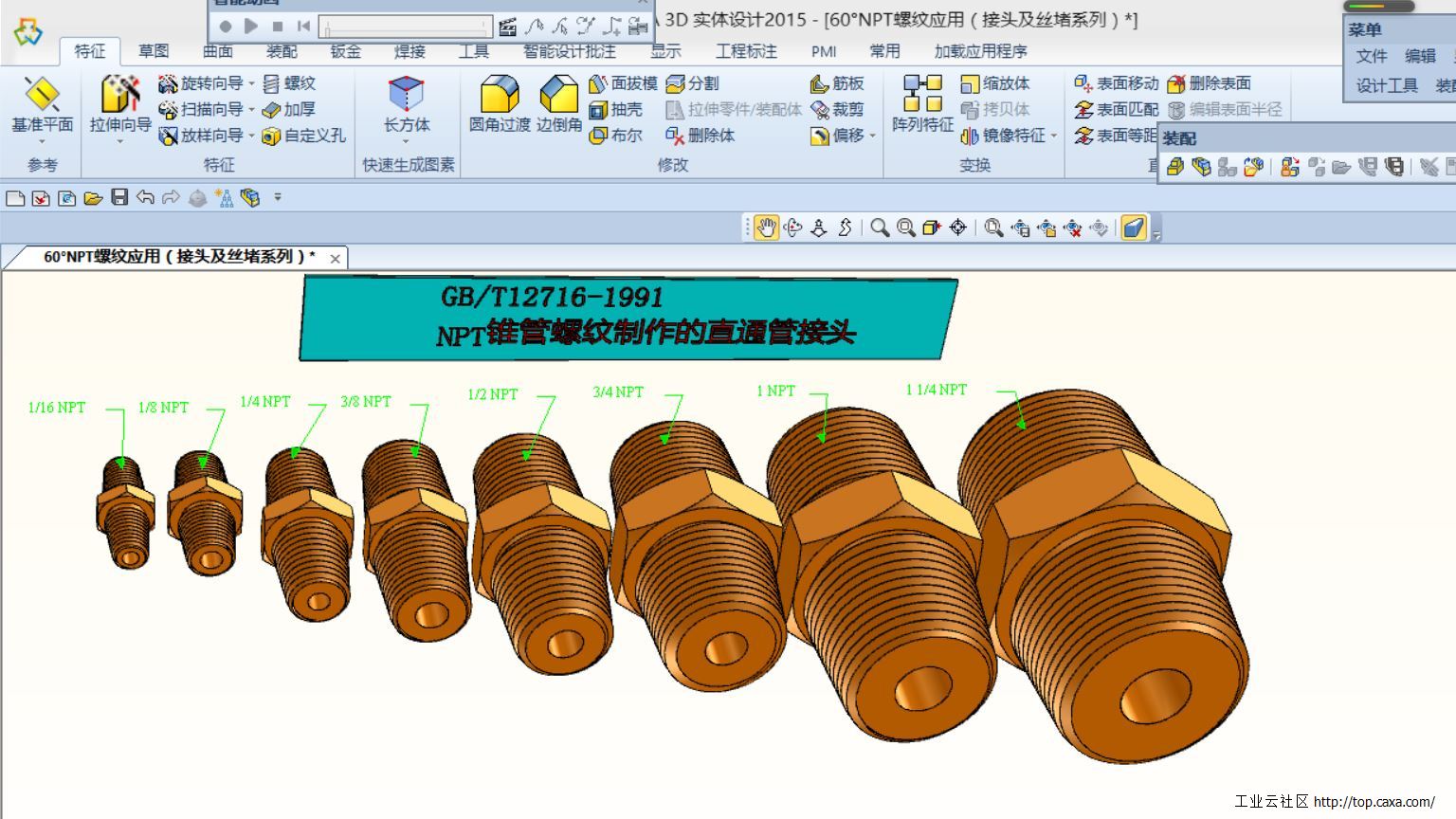Open the 镜像特征 dropdown arrow

pyautogui.click(x=1053, y=136)
